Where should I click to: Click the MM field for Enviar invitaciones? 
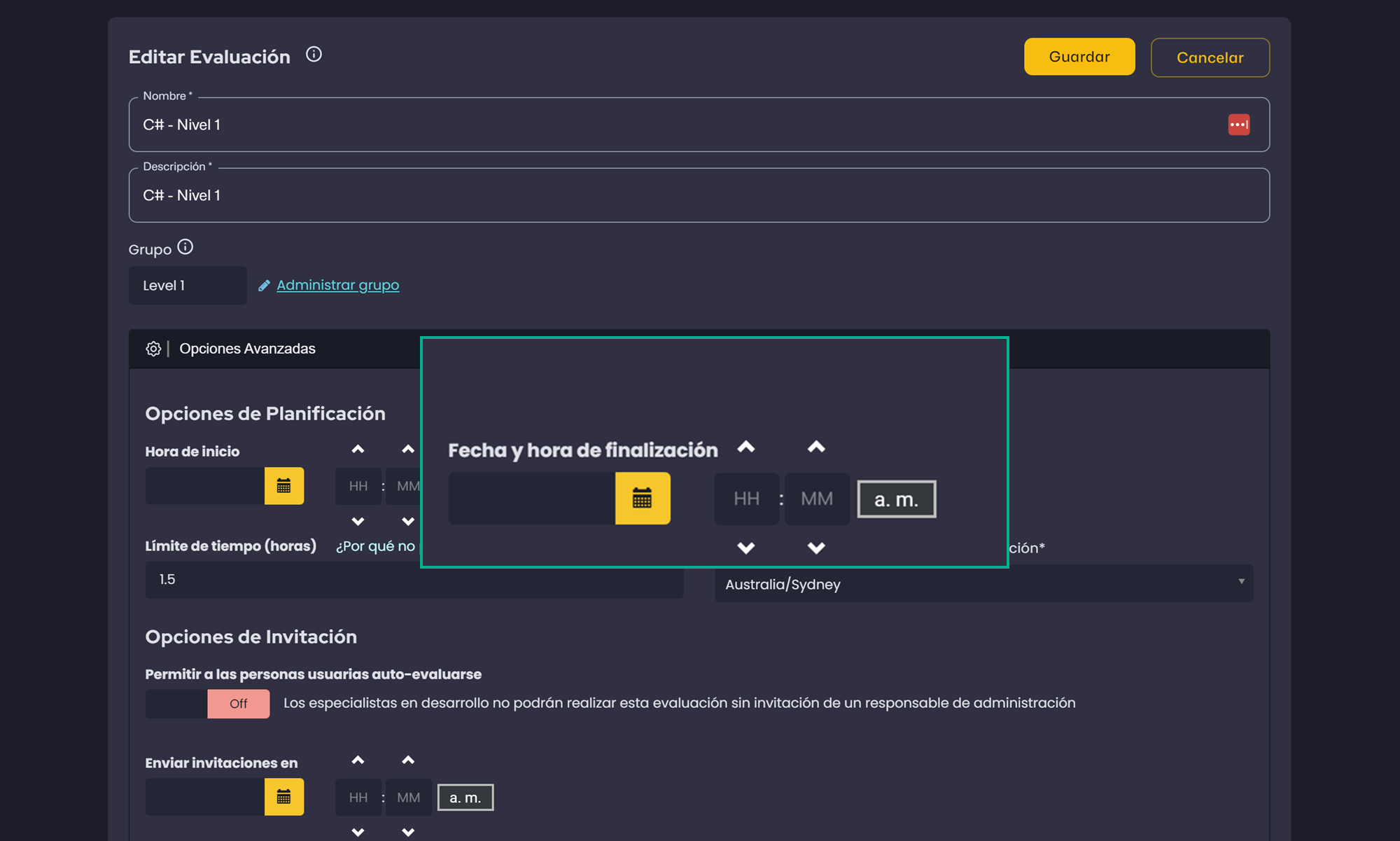(x=409, y=798)
